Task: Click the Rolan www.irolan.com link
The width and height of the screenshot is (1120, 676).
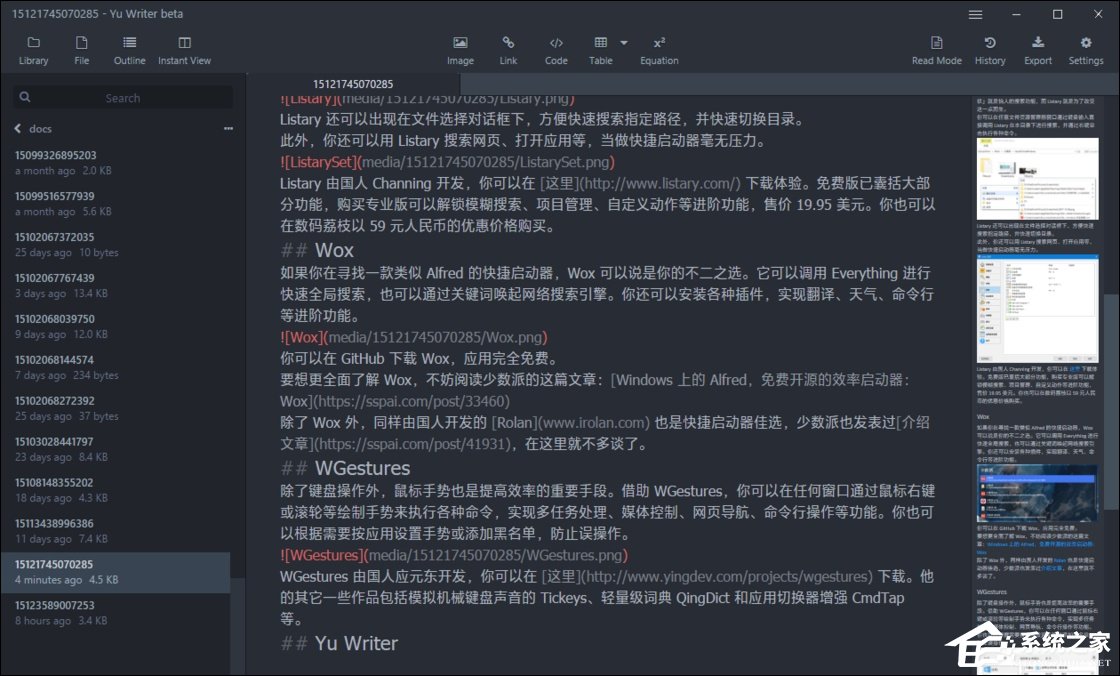Action: click(571, 423)
